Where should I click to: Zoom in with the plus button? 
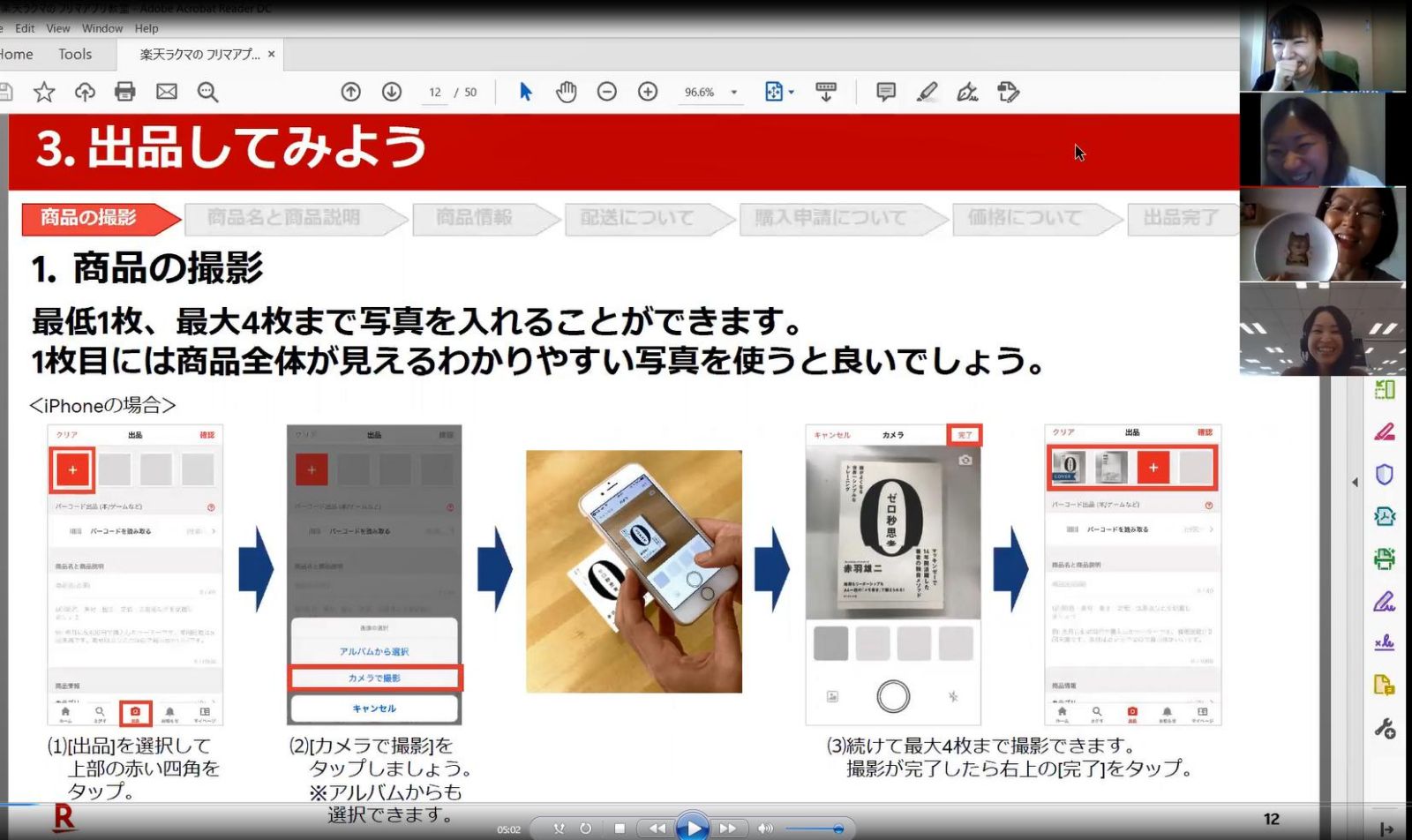coord(648,92)
